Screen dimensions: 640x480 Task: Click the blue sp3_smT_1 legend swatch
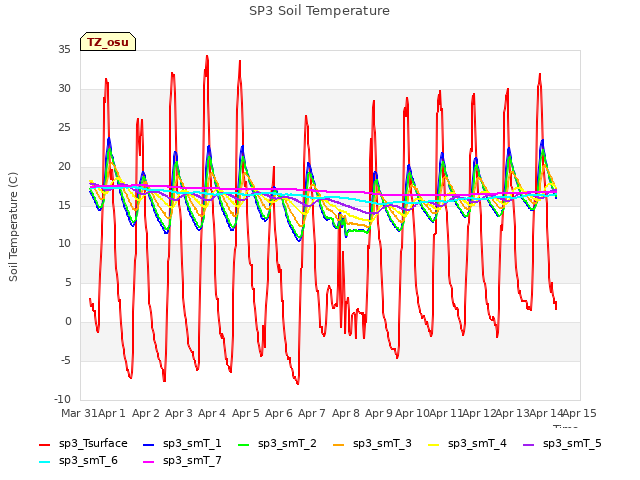[149, 444]
